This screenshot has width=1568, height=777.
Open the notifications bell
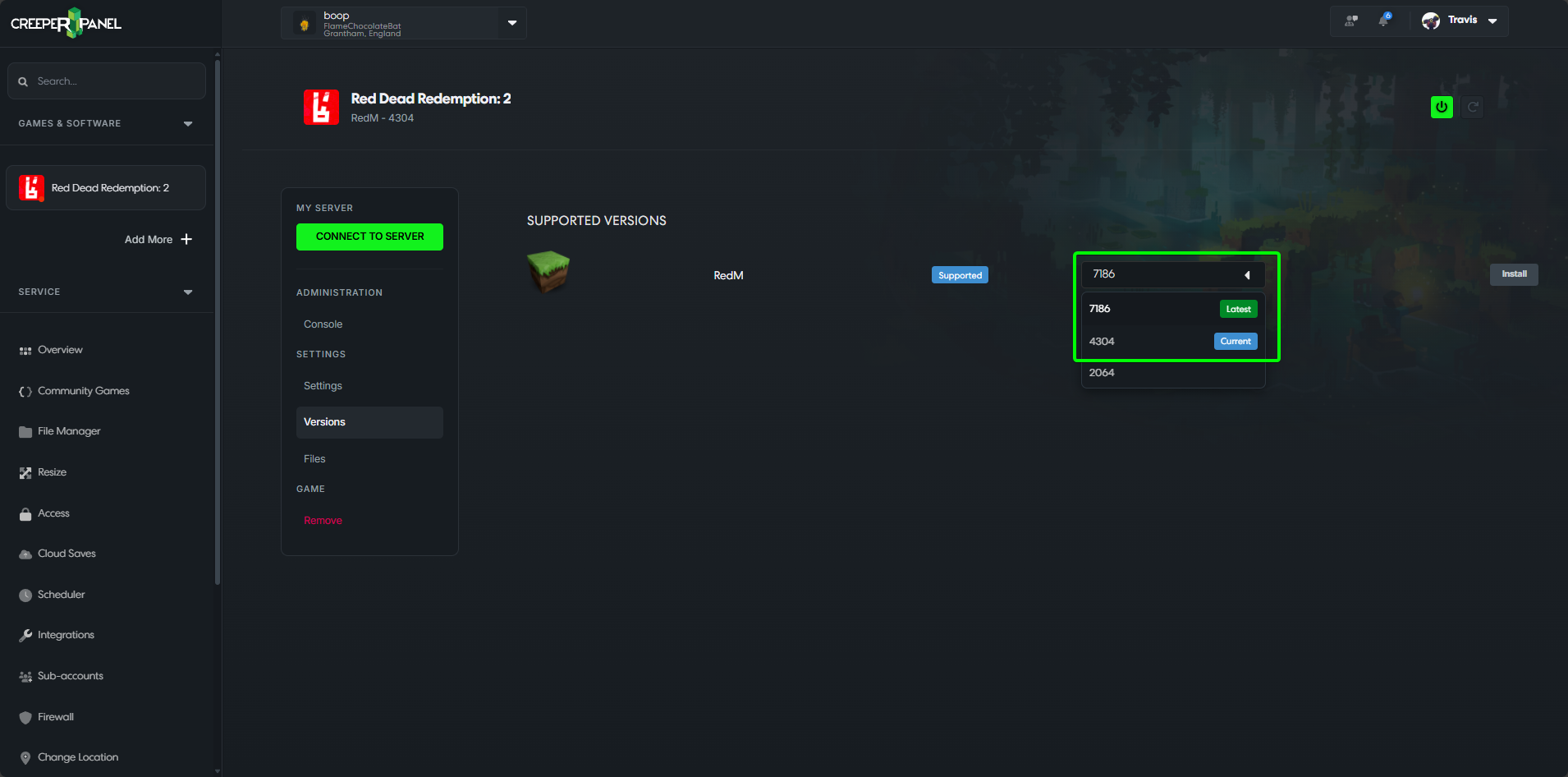1385,20
